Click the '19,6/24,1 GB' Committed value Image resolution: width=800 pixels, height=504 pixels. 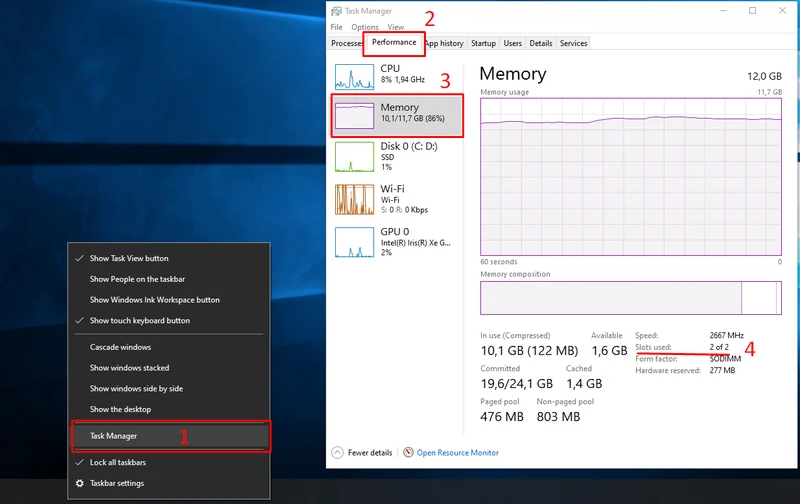point(516,384)
